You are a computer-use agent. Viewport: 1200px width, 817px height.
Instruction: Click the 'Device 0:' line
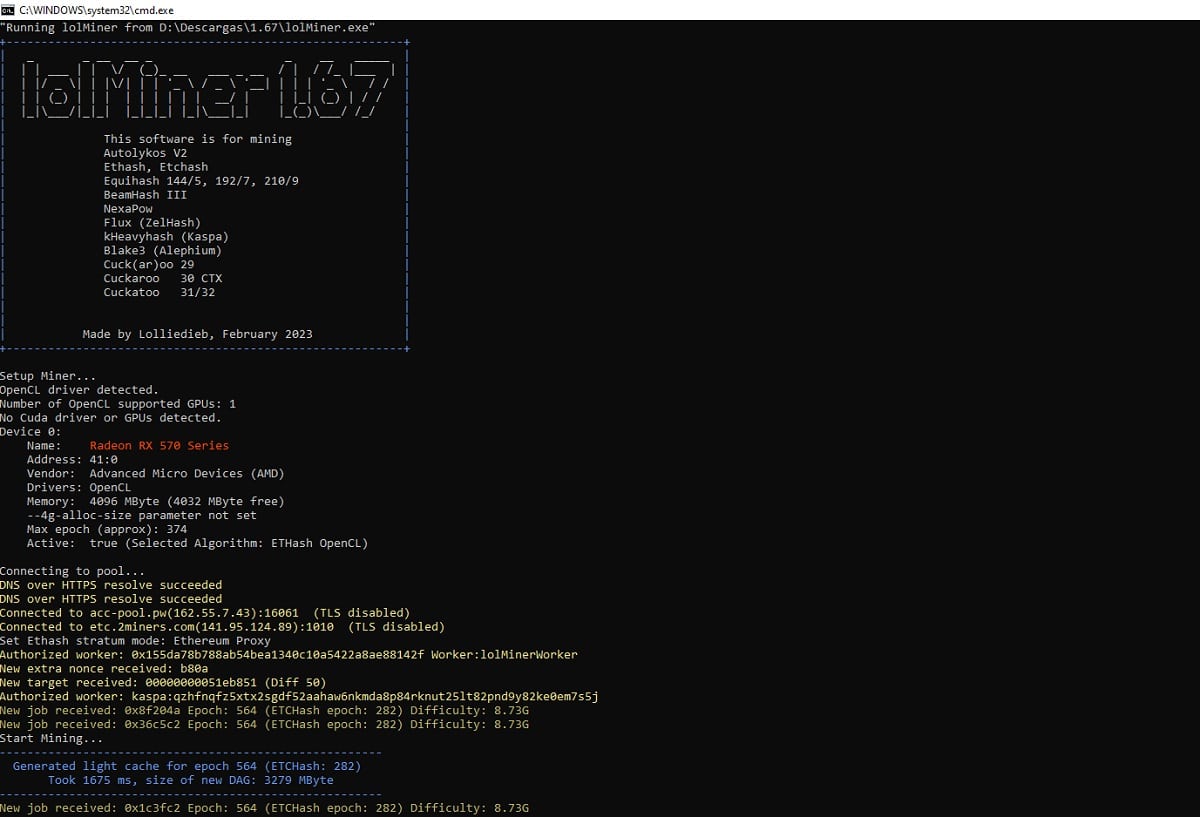pos(31,432)
